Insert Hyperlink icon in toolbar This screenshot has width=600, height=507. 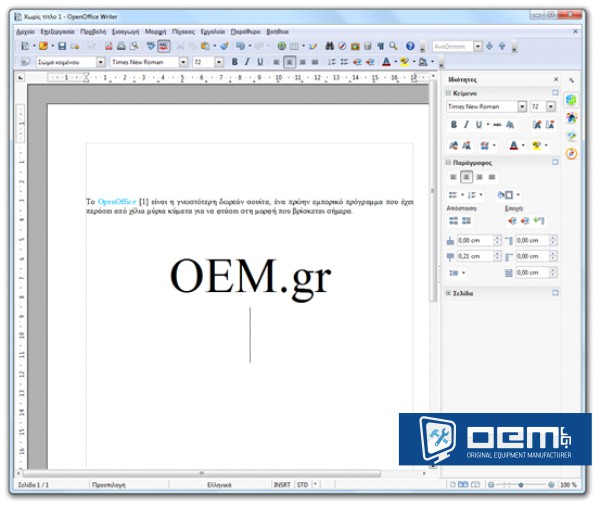[x=282, y=46]
